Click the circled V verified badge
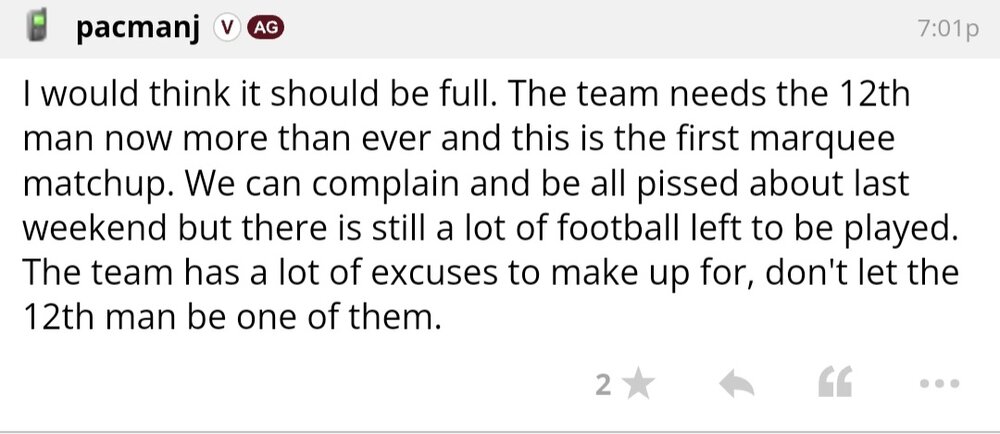Screen dimensions: 1000x434 click(226, 29)
